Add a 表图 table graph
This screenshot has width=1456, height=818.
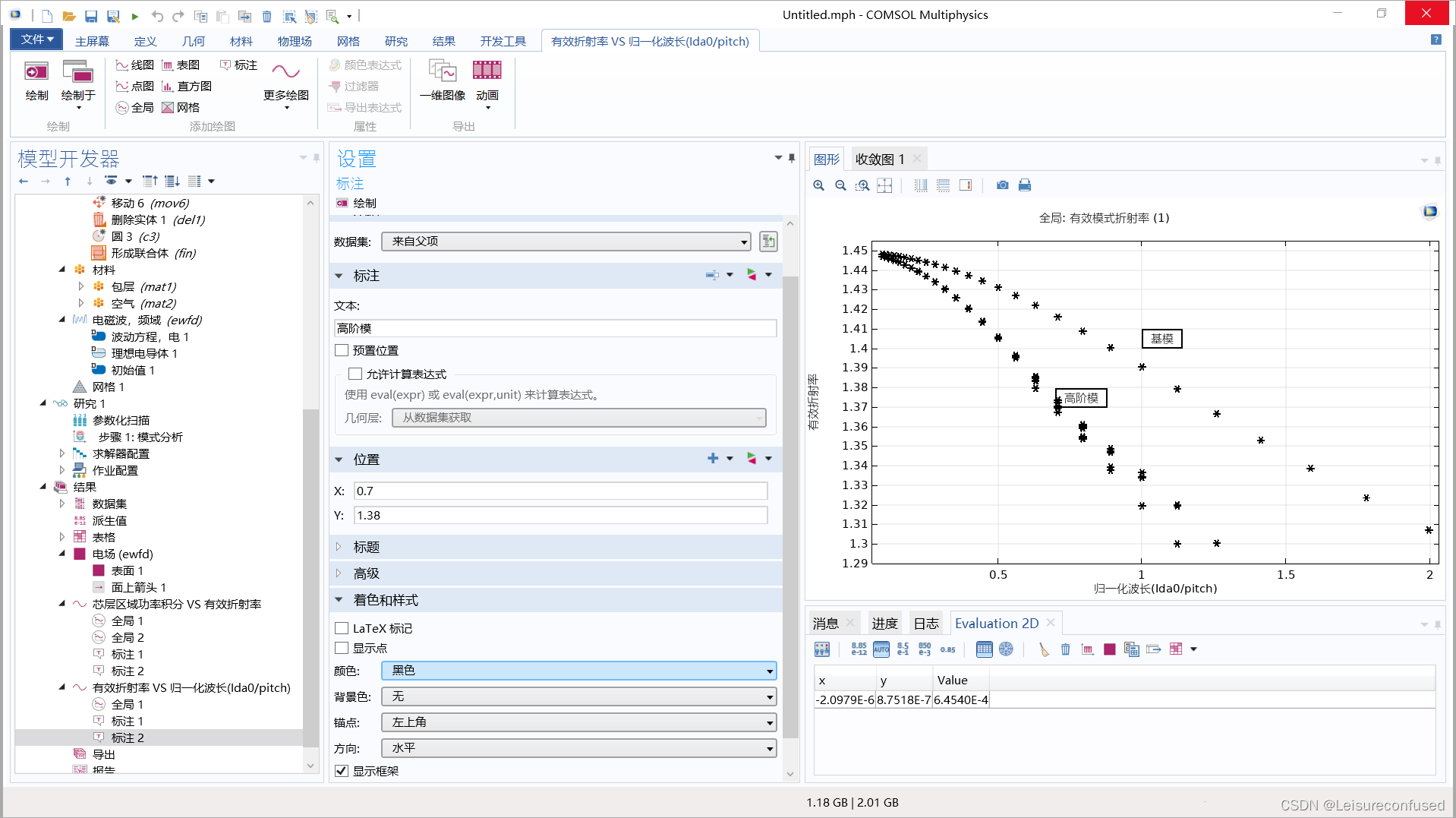tap(181, 65)
